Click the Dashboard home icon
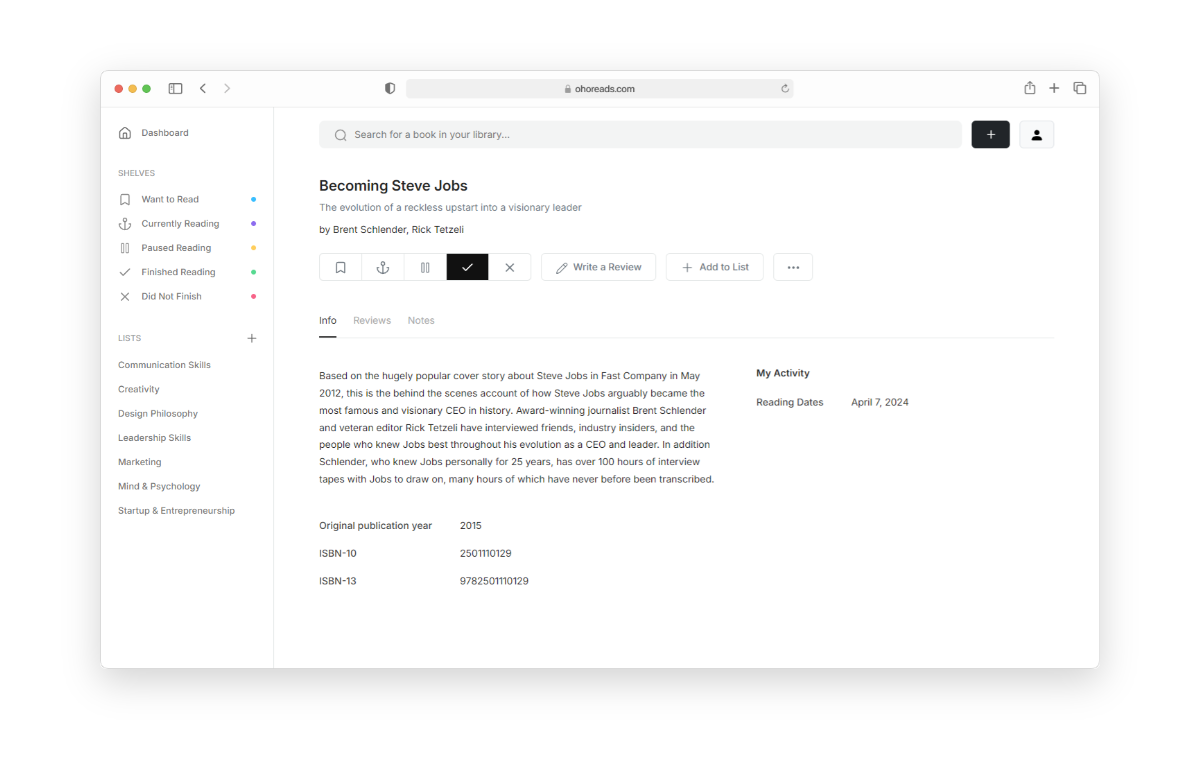1200x760 pixels. (x=125, y=133)
